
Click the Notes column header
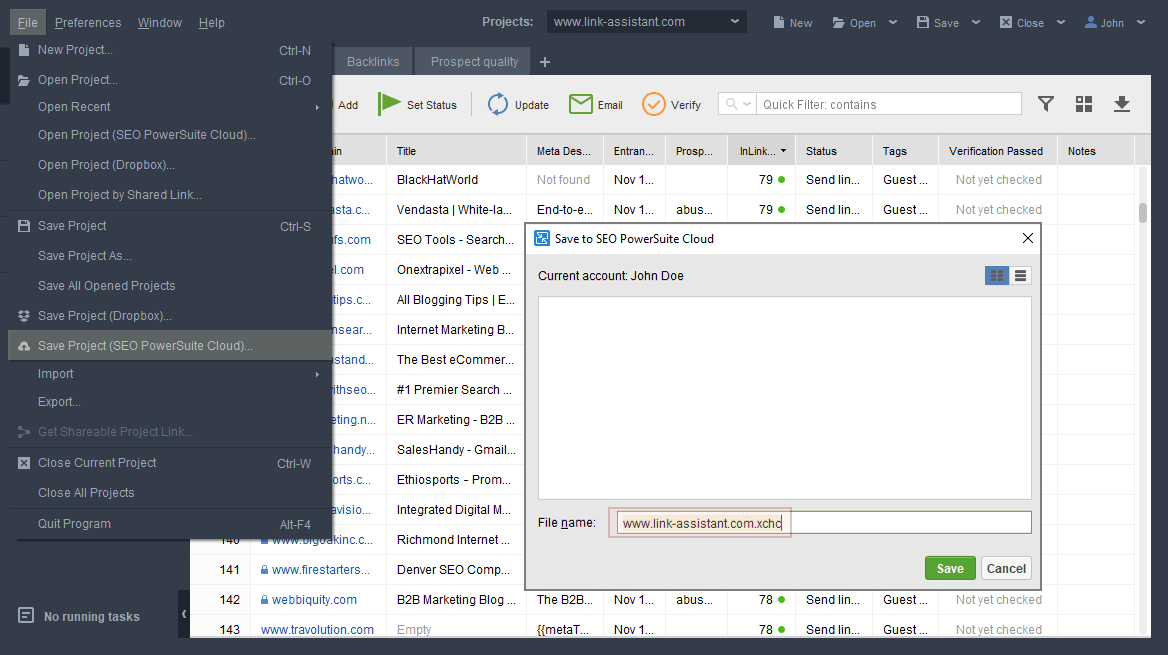[x=1096, y=151]
